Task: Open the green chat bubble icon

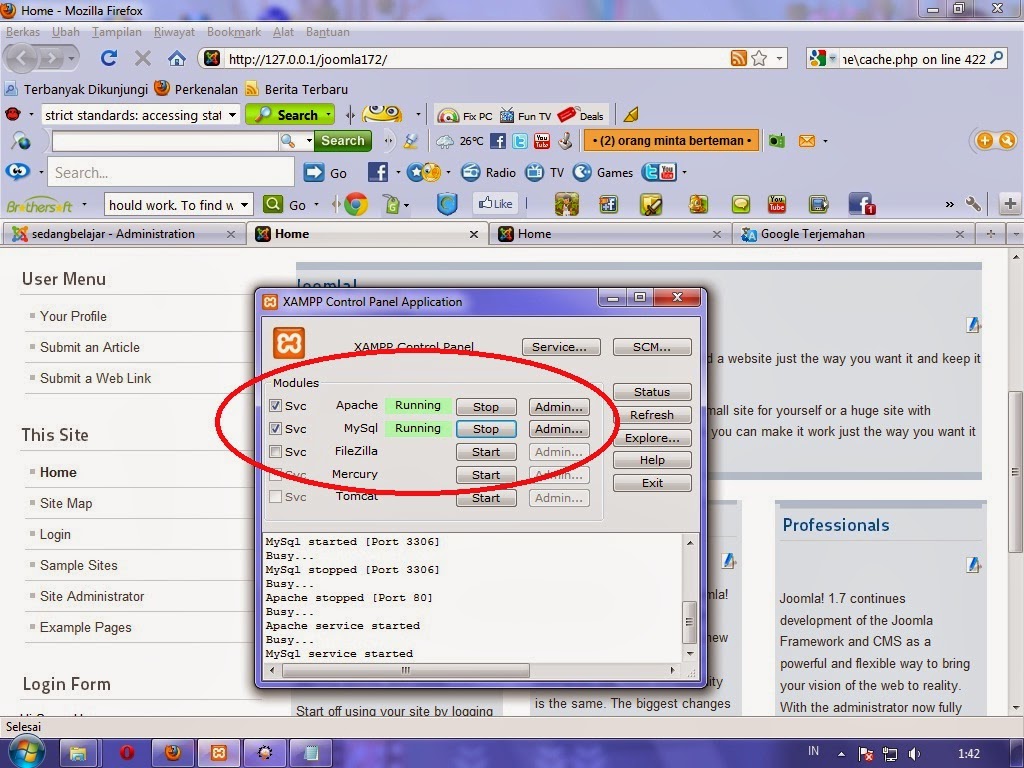Action: pyautogui.click(x=740, y=204)
